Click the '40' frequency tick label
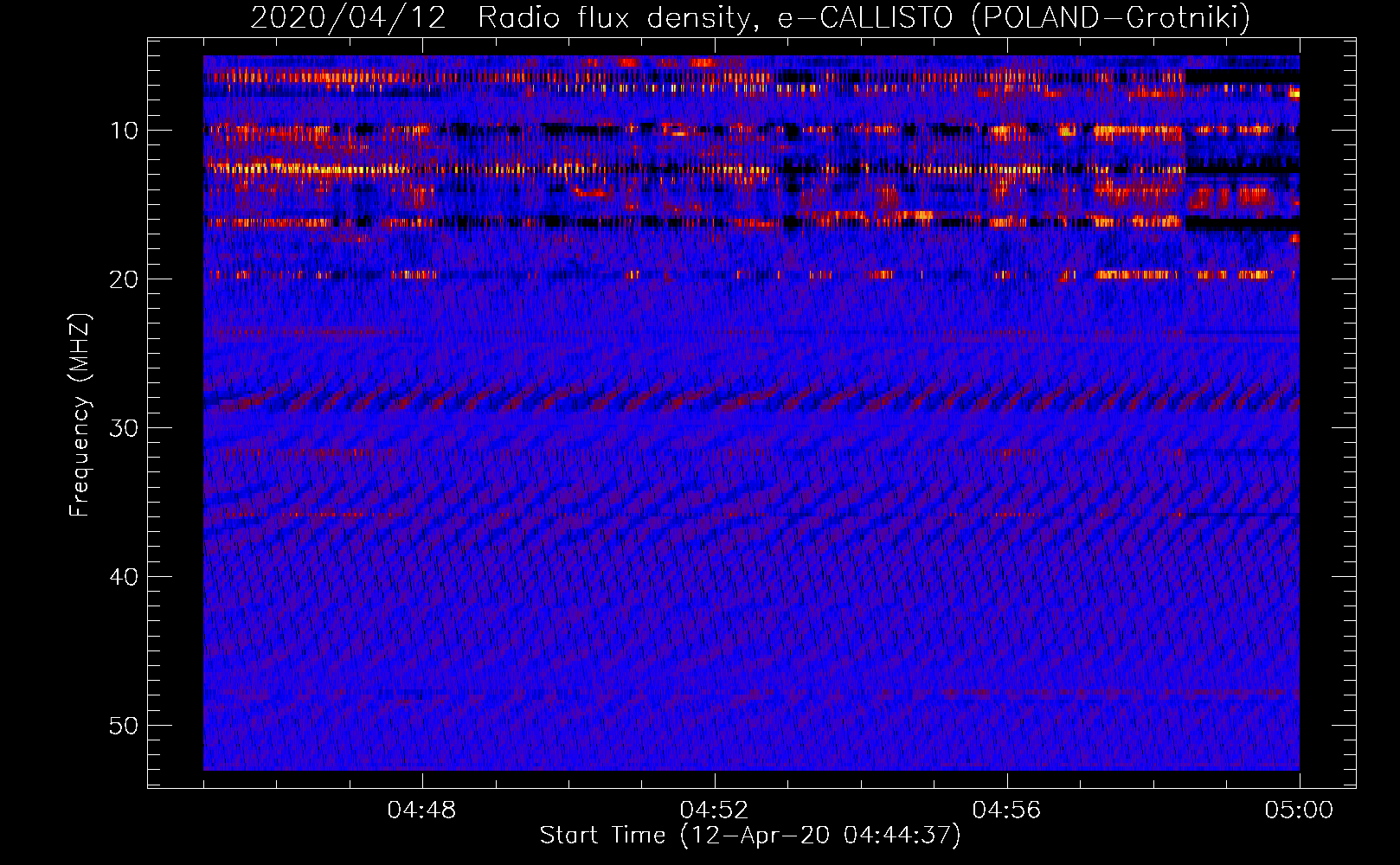 point(125,577)
